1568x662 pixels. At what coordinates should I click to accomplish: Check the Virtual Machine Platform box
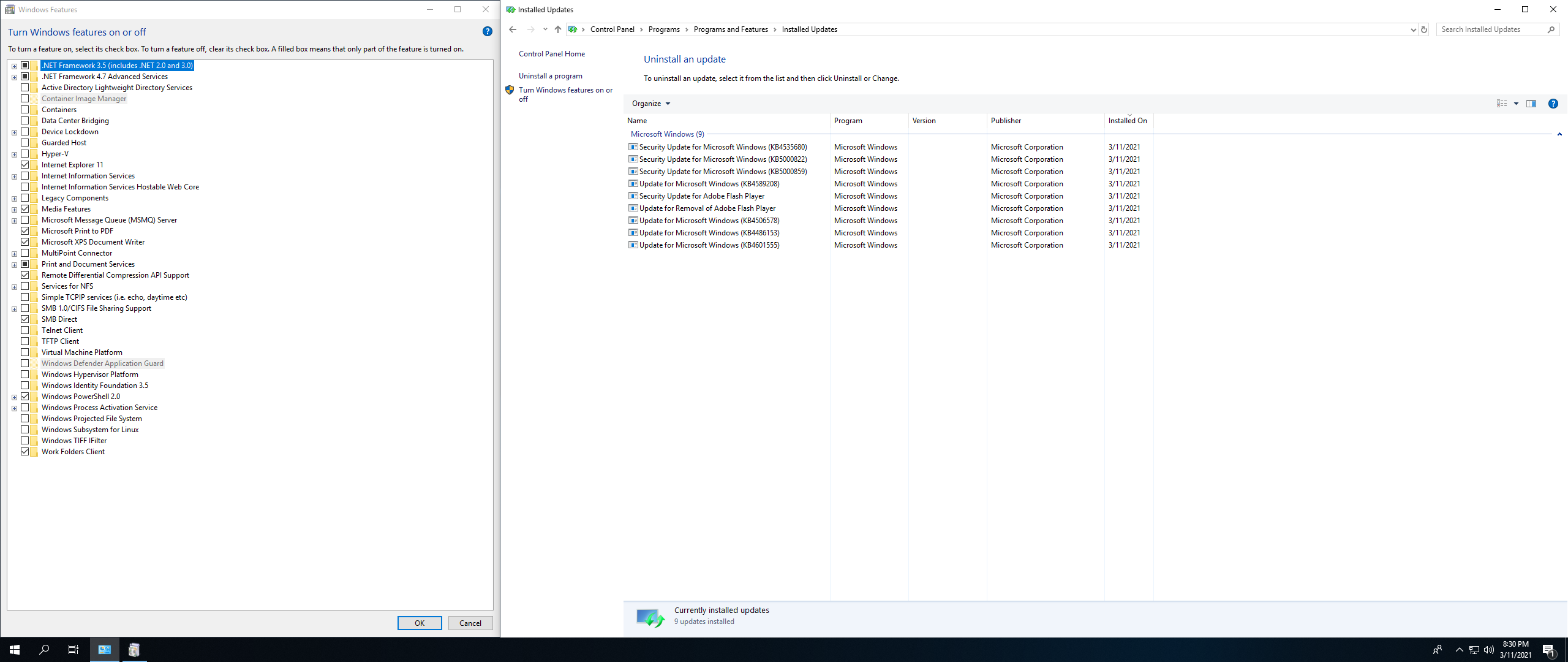click(x=25, y=352)
